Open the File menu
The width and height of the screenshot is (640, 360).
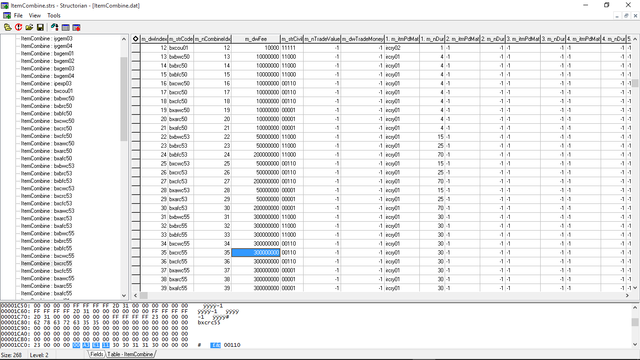tap(18, 16)
